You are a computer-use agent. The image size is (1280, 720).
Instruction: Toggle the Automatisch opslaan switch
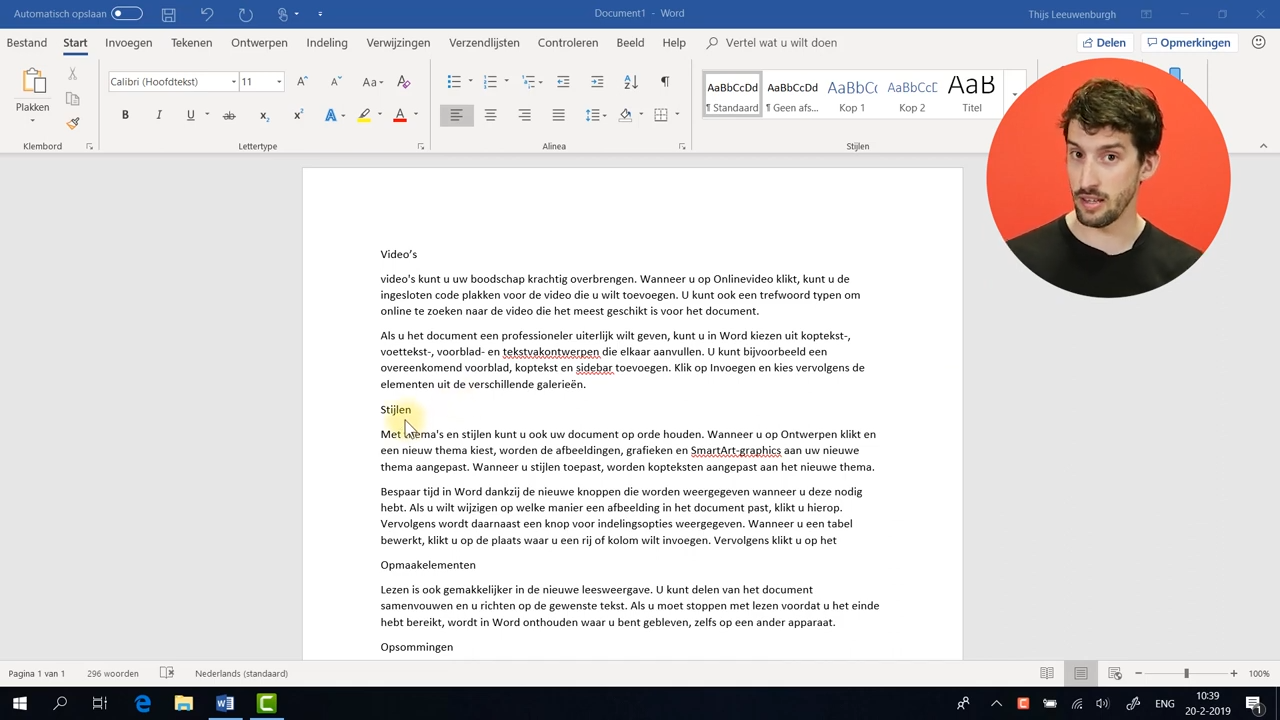click(x=127, y=14)
